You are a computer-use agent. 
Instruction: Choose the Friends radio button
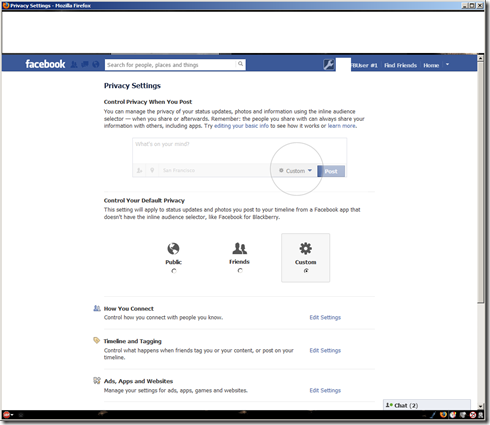pyautogui.click(x=240, y=271)
